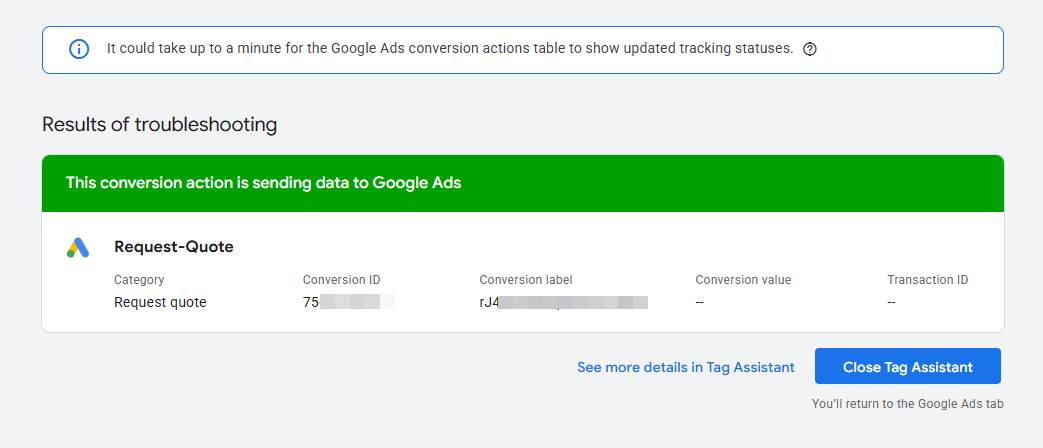Viewport: 1043px width, 448px height.
Task: Click the Category column label
Action: click(x=139, y=280)
